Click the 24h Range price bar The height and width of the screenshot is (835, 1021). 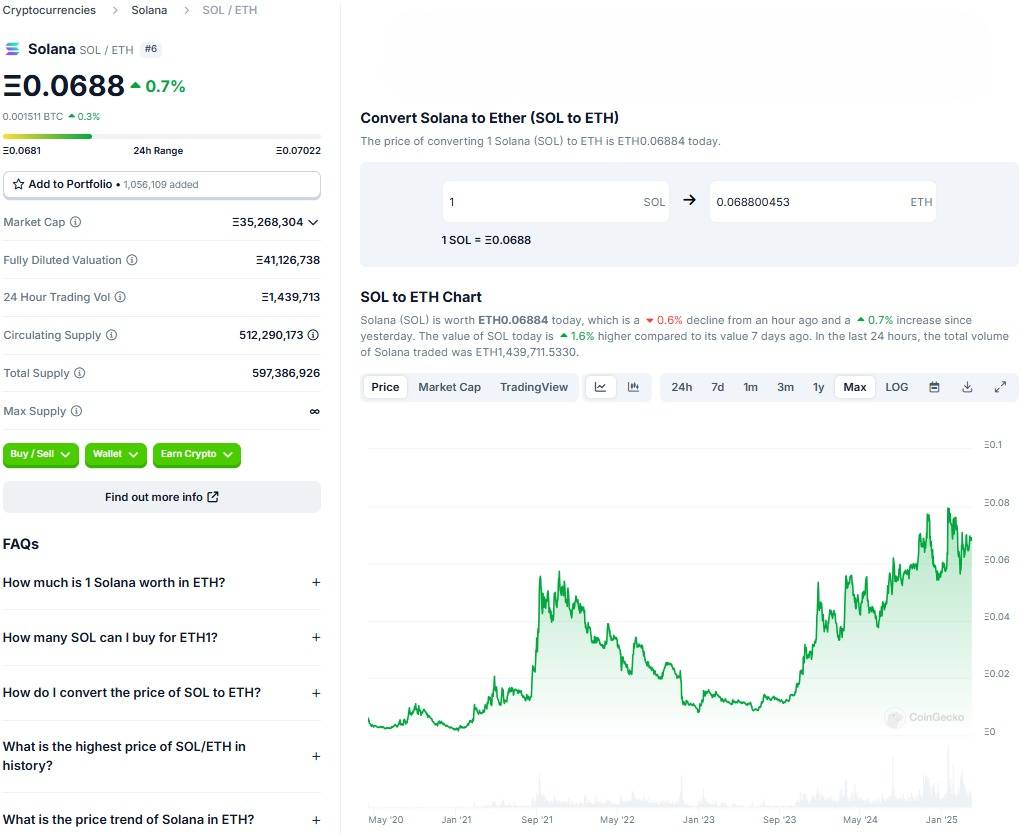click(x=162, y=136)
